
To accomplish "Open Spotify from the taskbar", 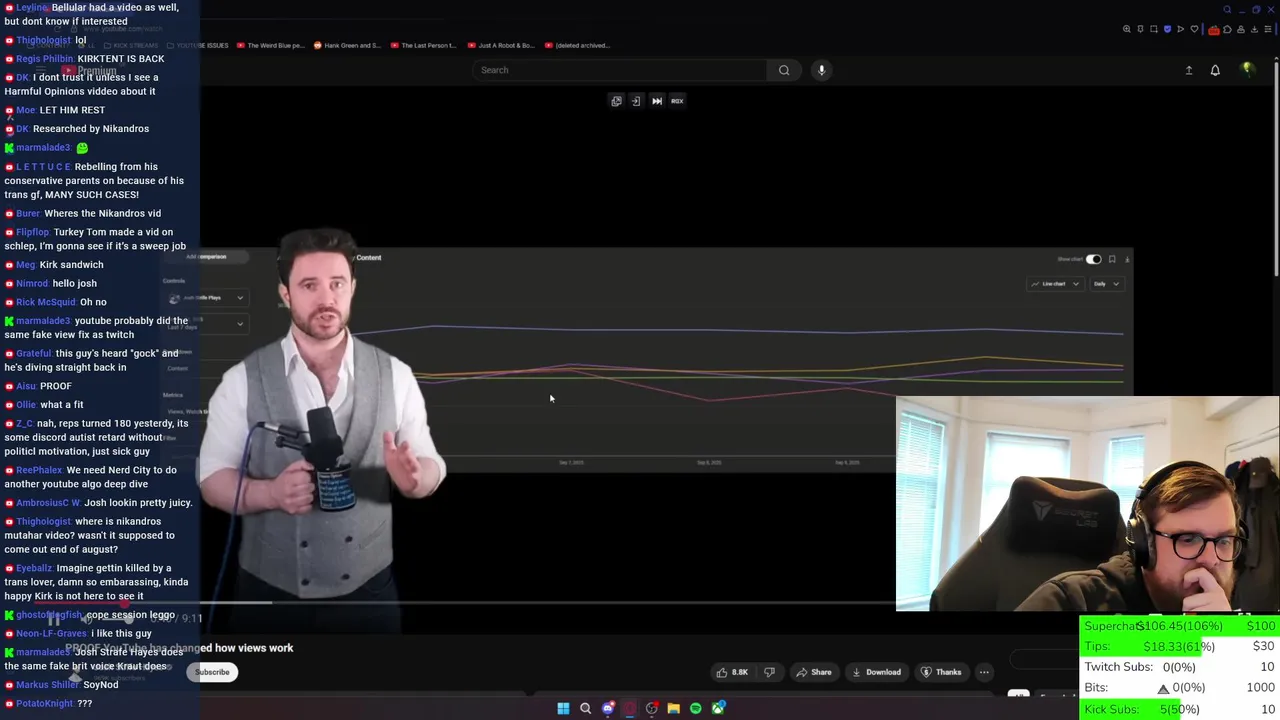I will pyautogui.click(x=696, y=709).
